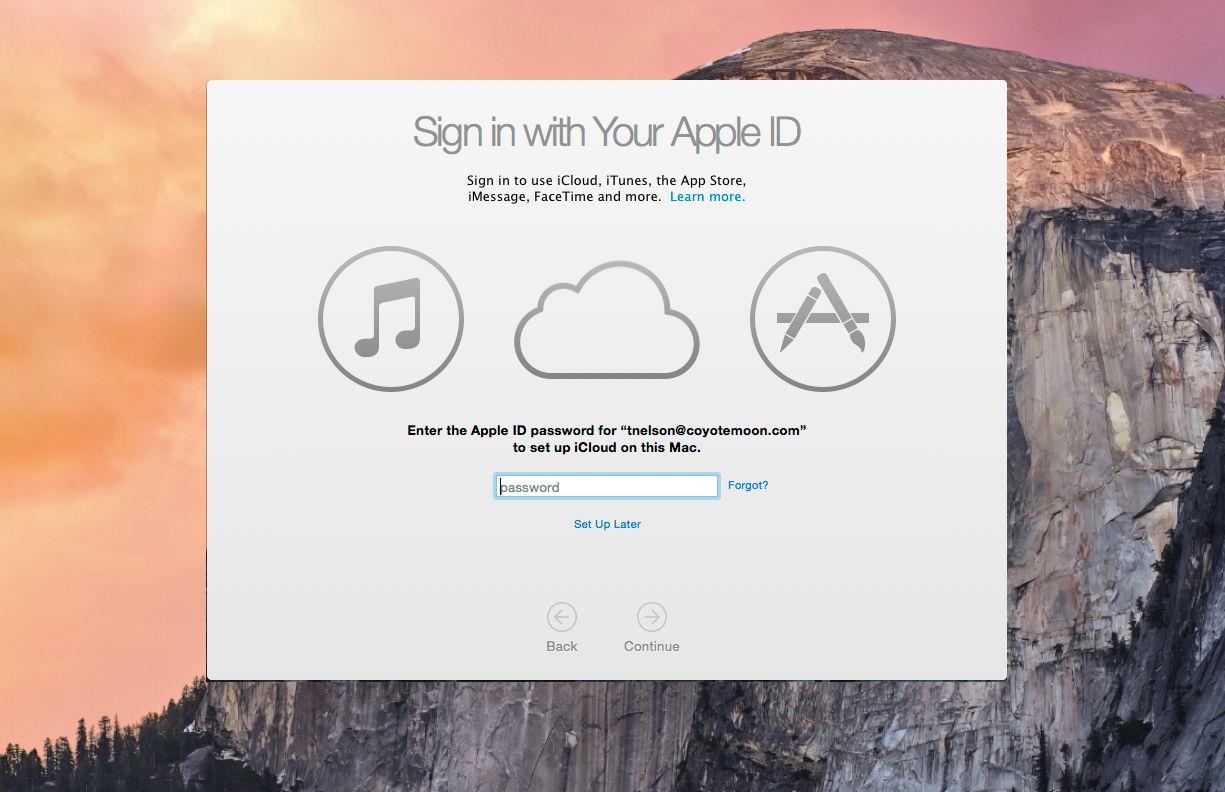Click the 'Enter the Apple ID password' prompt text
The height and width of the screenshot is (792, 1225).
click(x=607, y=439)
